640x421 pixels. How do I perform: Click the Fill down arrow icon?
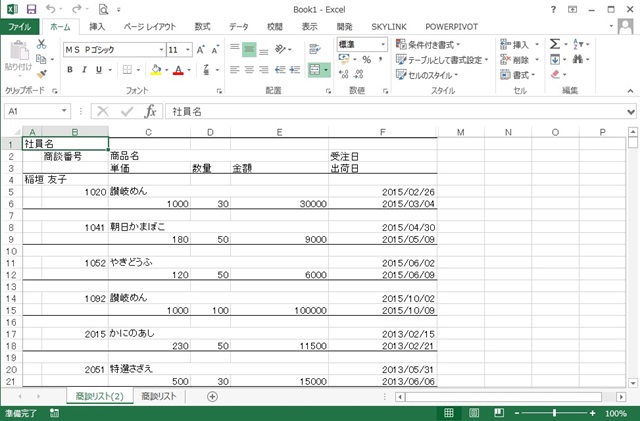coord(555,60)
